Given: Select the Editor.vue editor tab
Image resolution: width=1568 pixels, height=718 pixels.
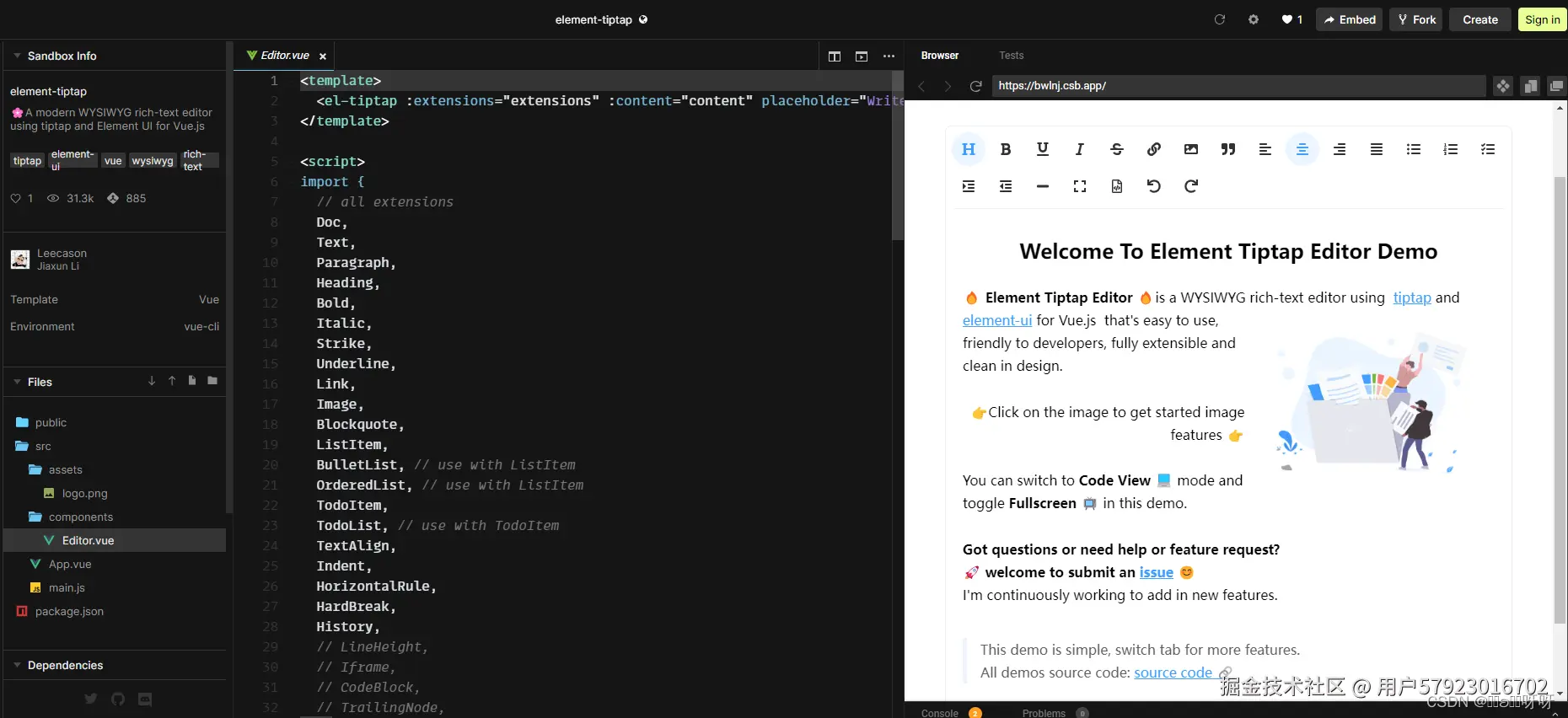Looking at the screenshot, I should [x=285, y=55].
